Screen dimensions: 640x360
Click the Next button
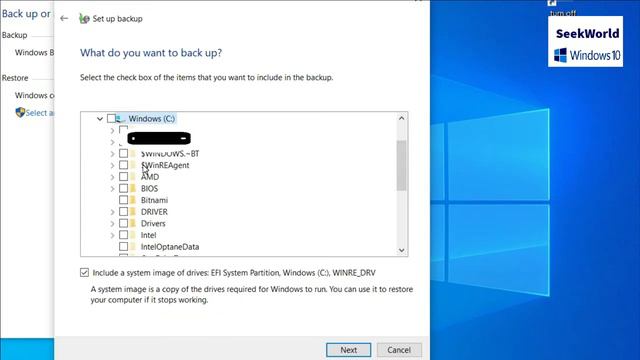click(x=349, y=350)
